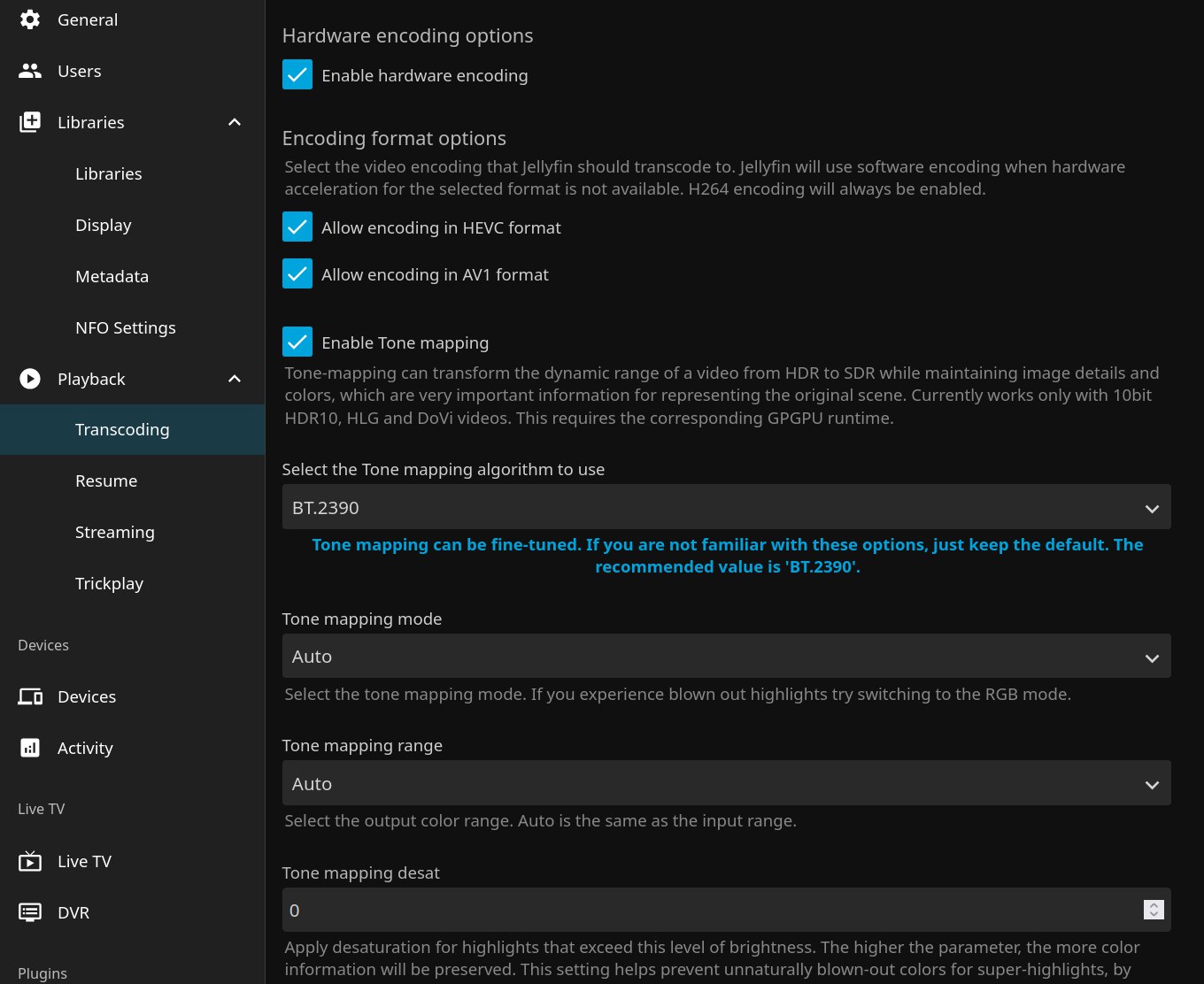Open the Tone mapping range dropdown
This screenshot has width=1204, height=984.
[x=726, y=784]
